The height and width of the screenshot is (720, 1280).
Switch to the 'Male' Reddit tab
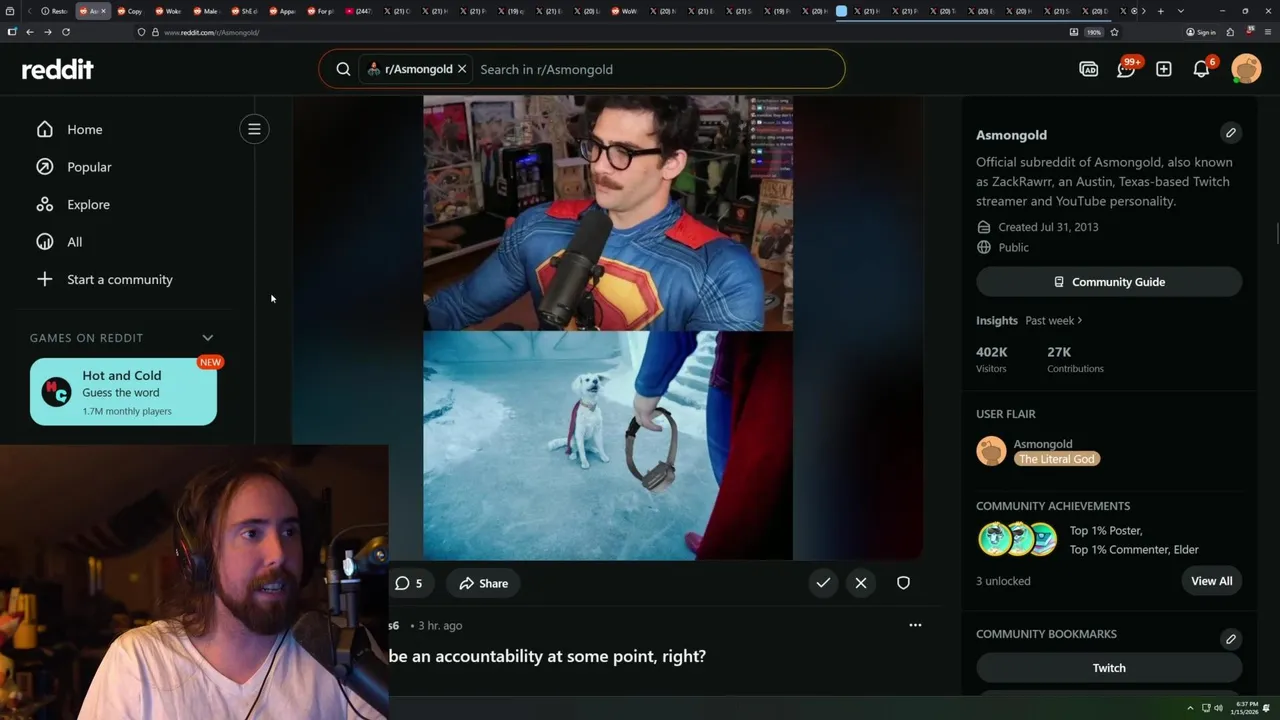[206, 11]
